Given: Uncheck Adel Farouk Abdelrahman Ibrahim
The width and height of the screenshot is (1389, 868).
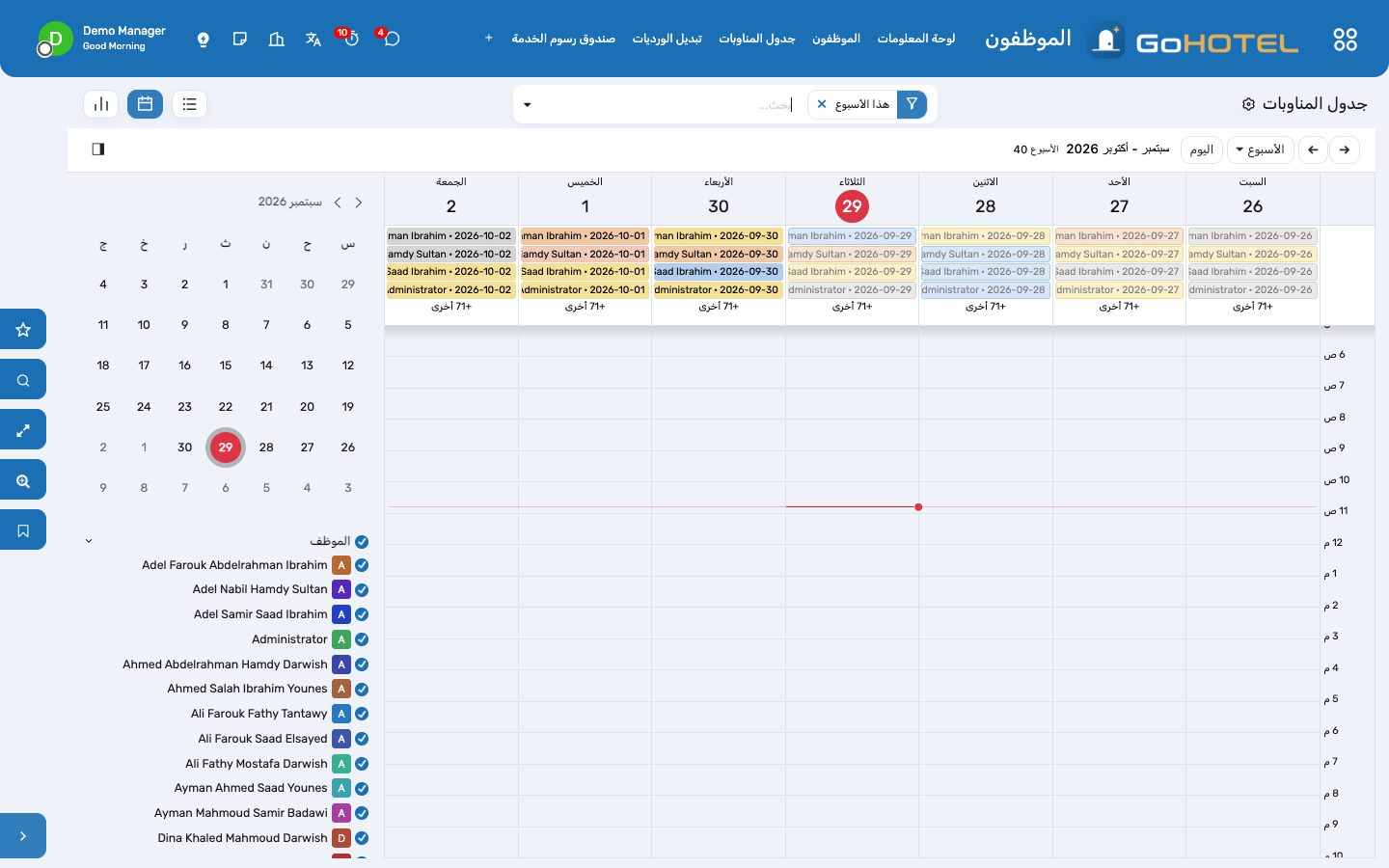Looking at the screenshot, I should click(362, 565).
